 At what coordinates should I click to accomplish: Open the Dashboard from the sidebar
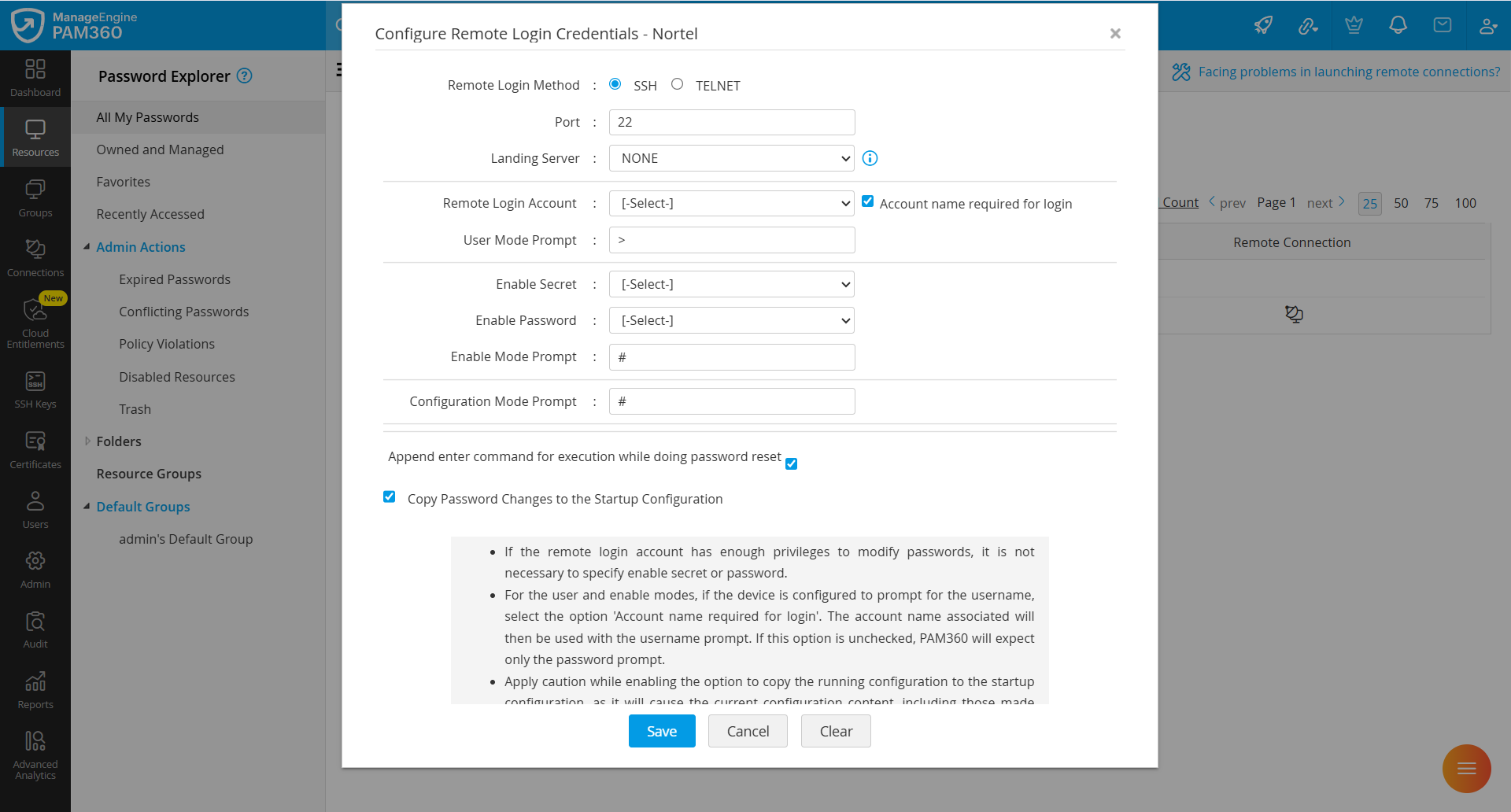35,78
